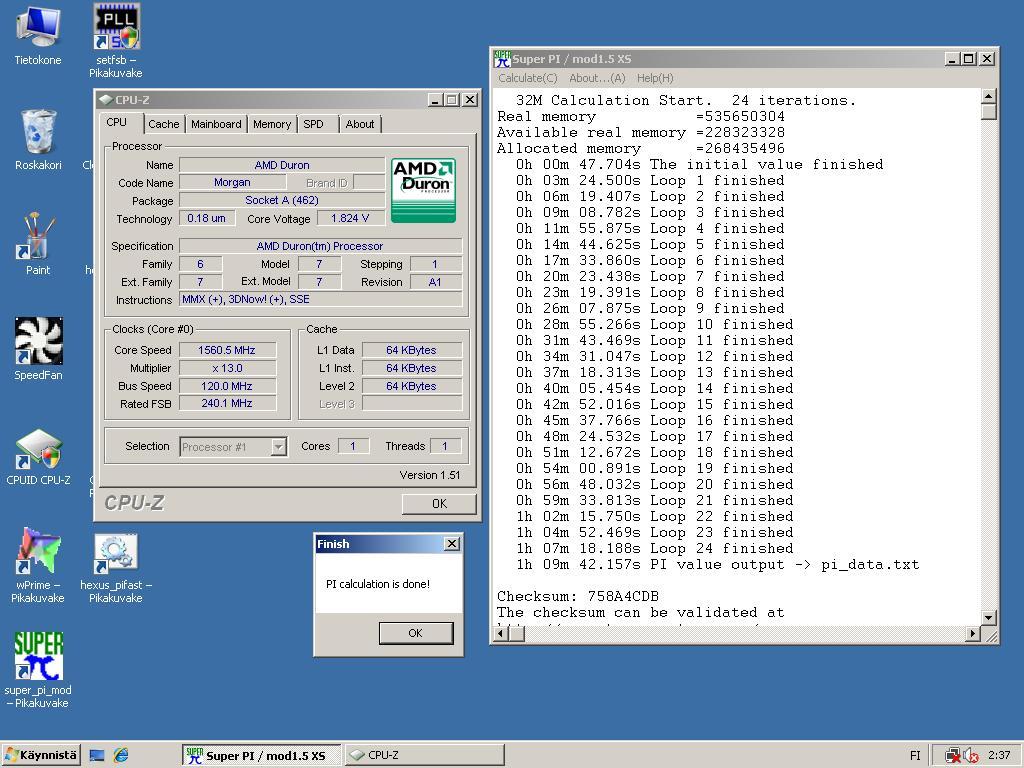Click the Multiplier value x 13.0
The height and width of the screenshot is (768, 1024).
(x=227, y=368)
